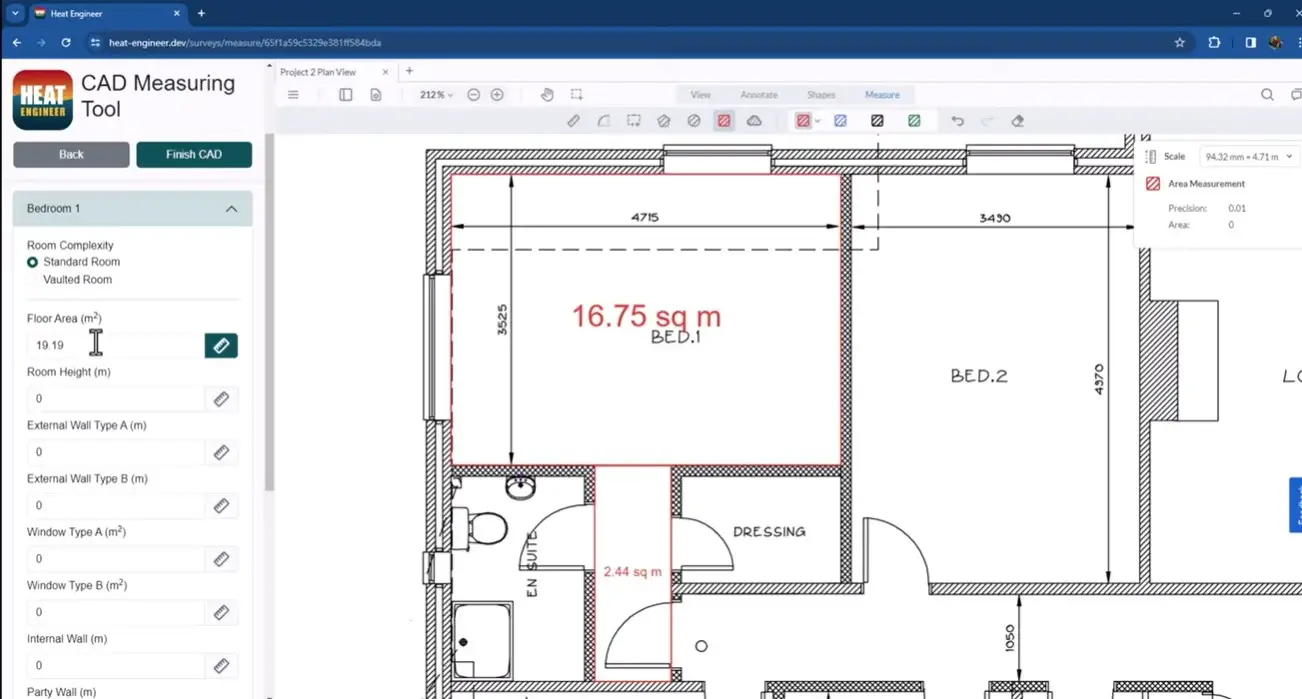
Task: Click Window Type A ruler icon
Action: pyautogui.click(x=221, y=559)
